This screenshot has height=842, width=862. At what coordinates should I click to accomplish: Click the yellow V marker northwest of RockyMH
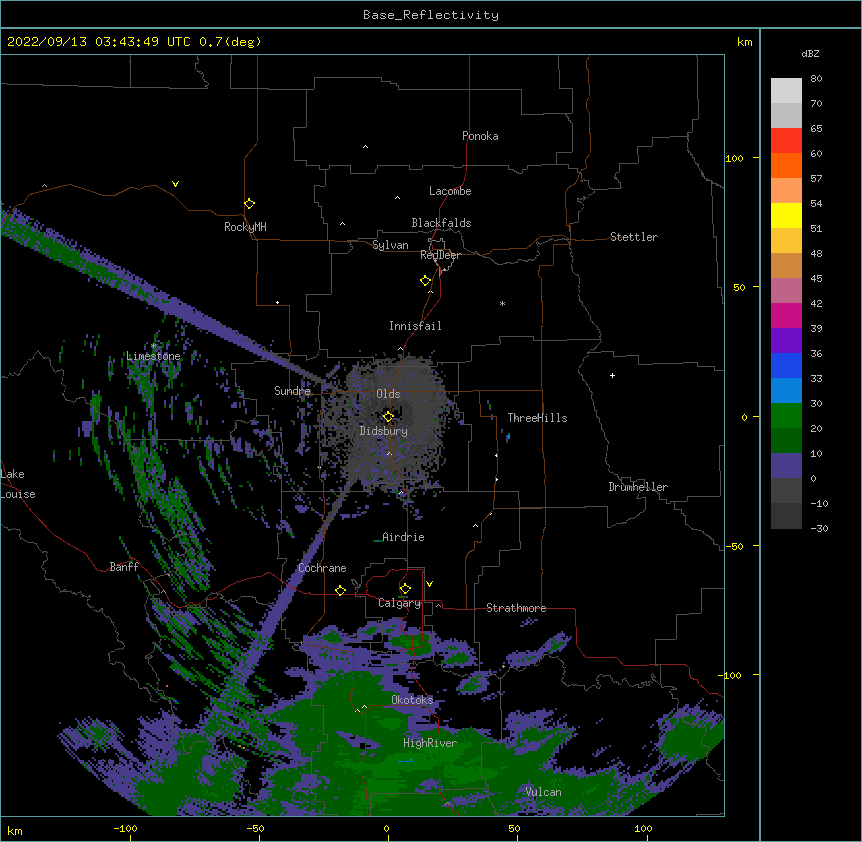(x=175, y=184)
